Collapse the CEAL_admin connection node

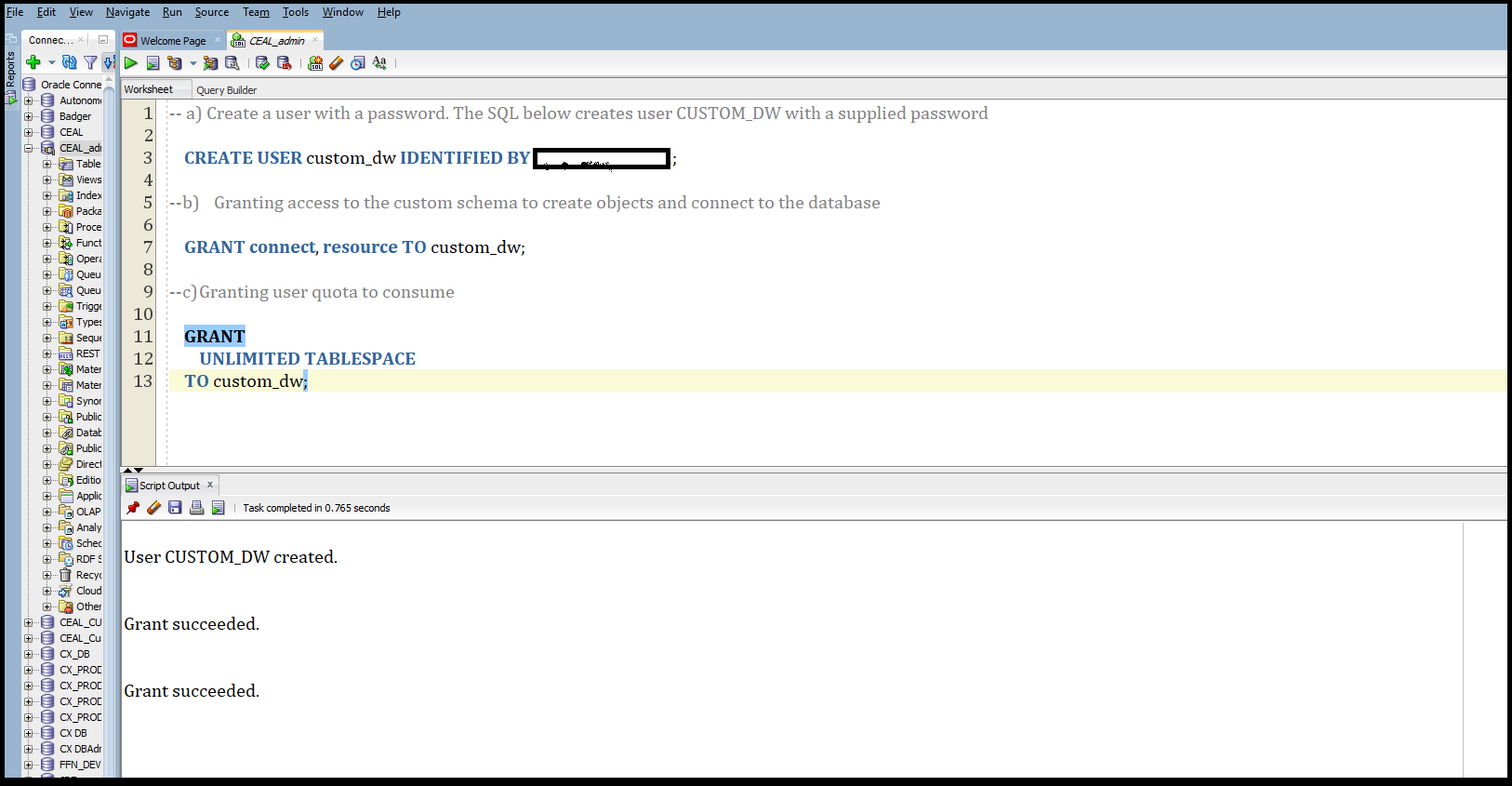29,148
